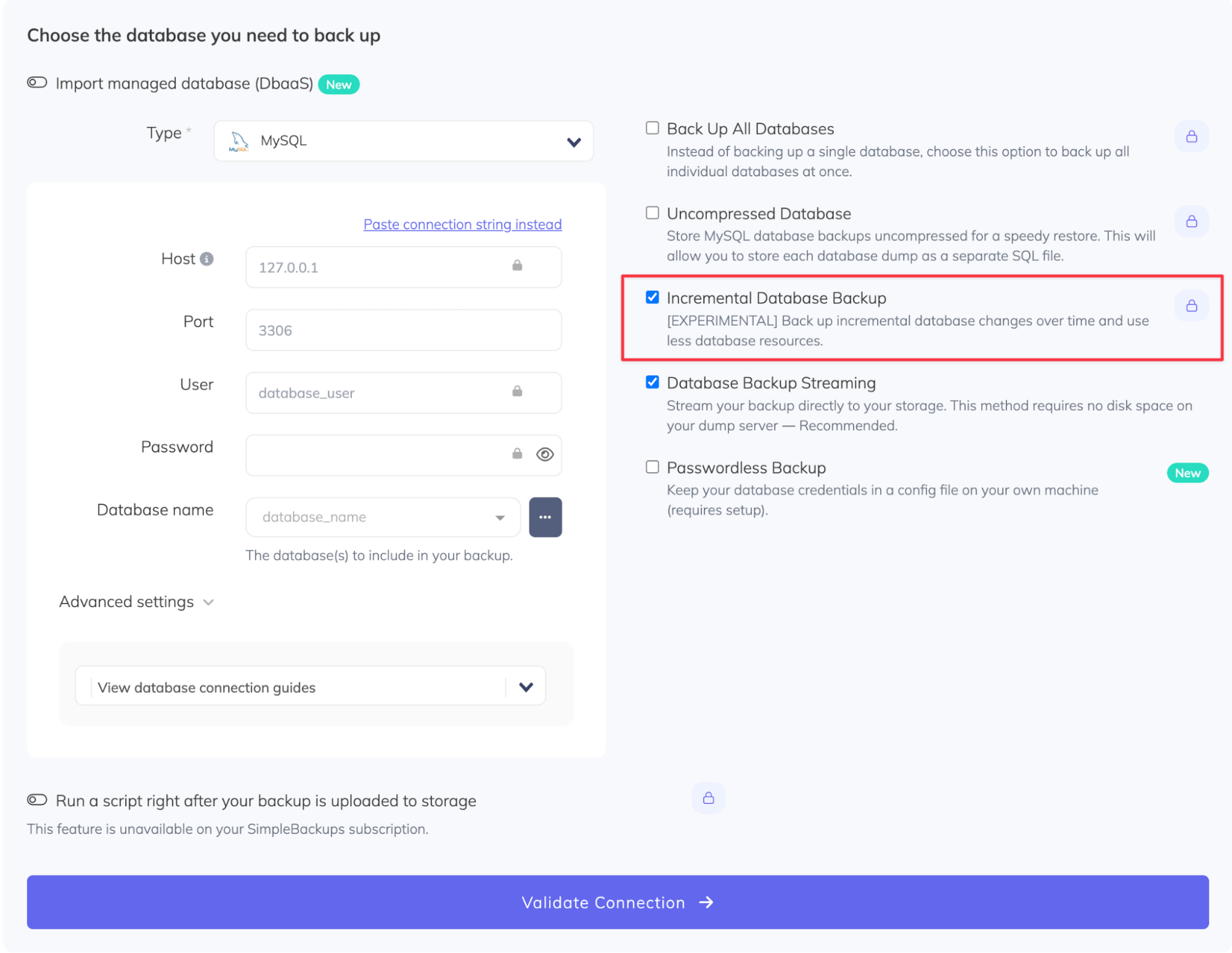Image resolution: width=1232 pixels, height=953 pixels.
Task: Click the Host info icon
Action: point(207,259)
